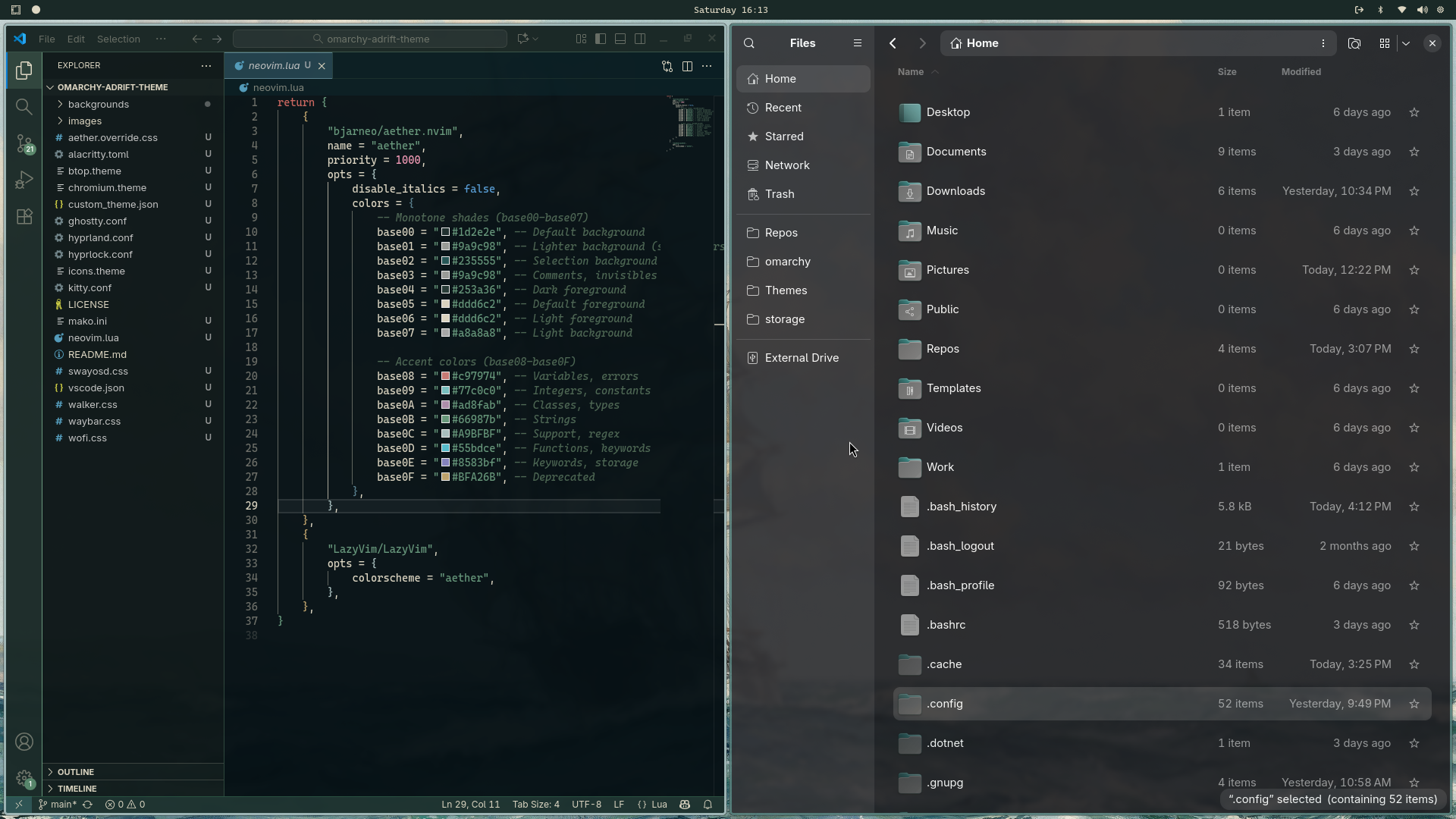This screenshot has height=819, width=1456.
Task: Open the Manage gear in activity bar
Action: coord(24,778)
